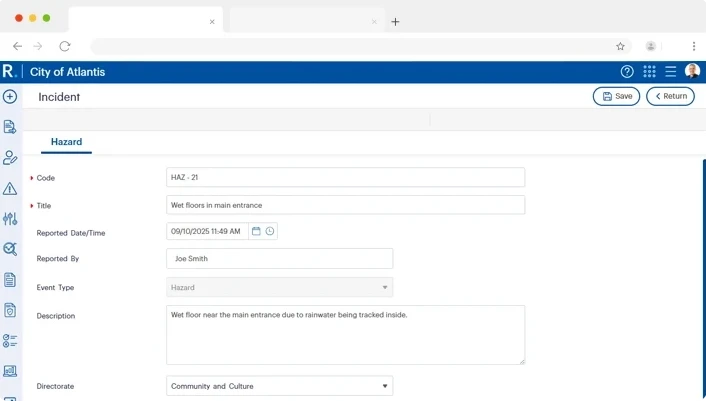The height and width of the screenshot is (401, 706).
Task: Click the Reported Date/Time label
Action: (x=71, y=233)
